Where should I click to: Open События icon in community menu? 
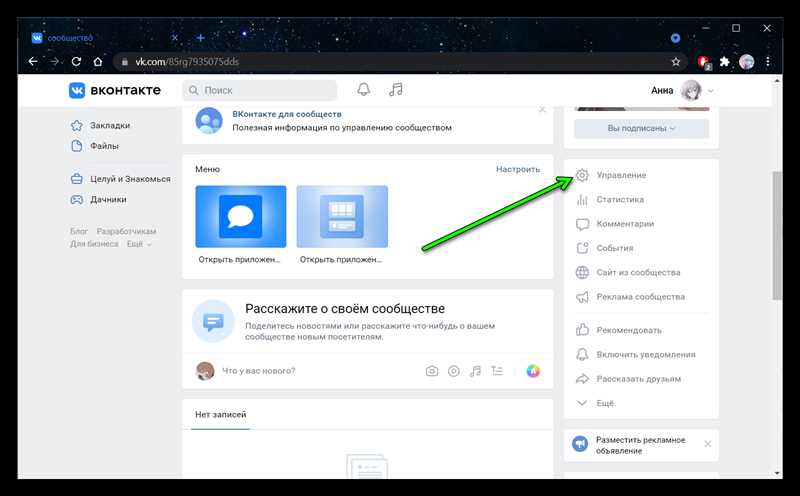(582, 248)
